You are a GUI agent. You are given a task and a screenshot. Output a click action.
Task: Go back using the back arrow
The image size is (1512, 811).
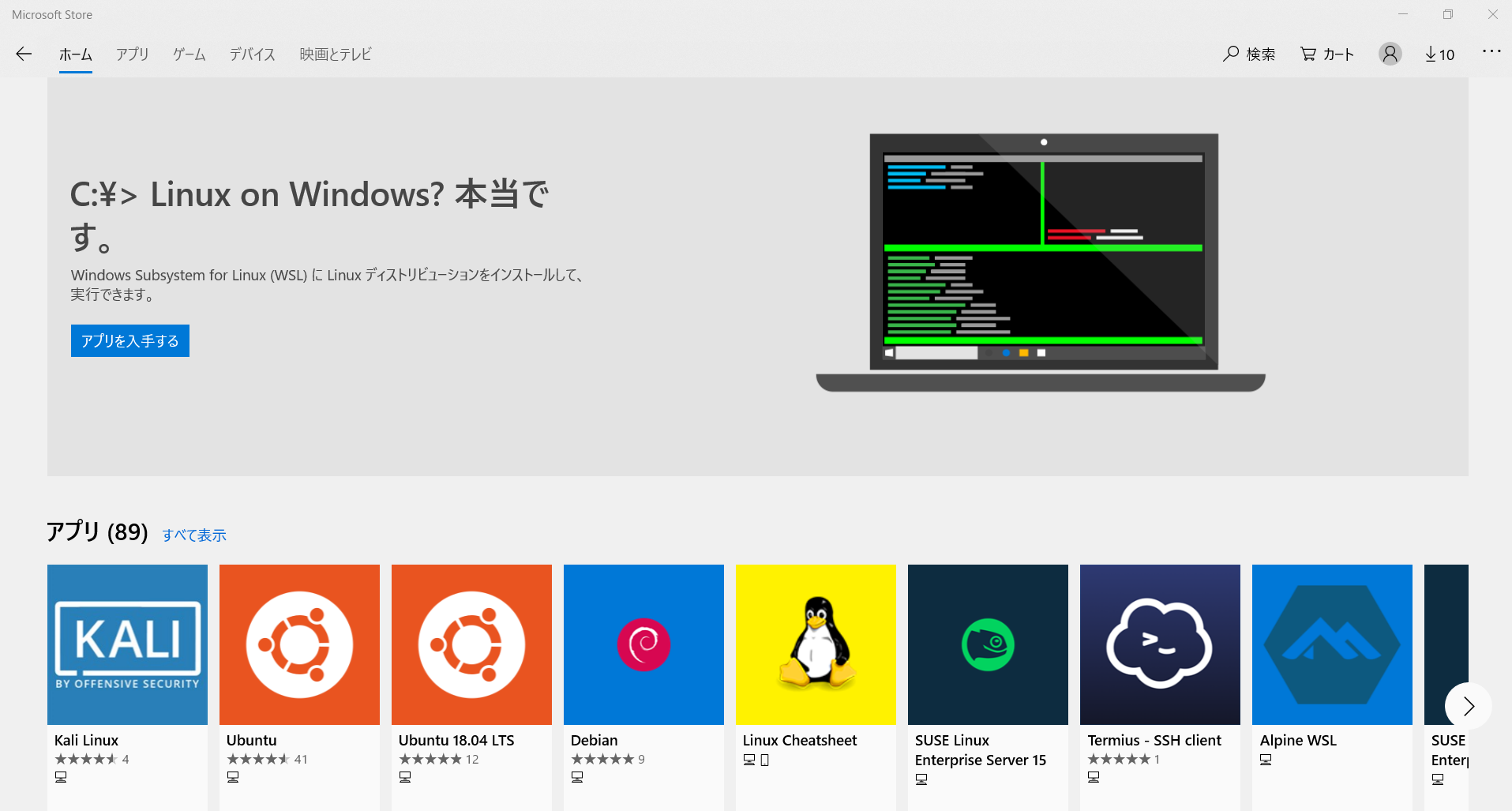[24, 54]
